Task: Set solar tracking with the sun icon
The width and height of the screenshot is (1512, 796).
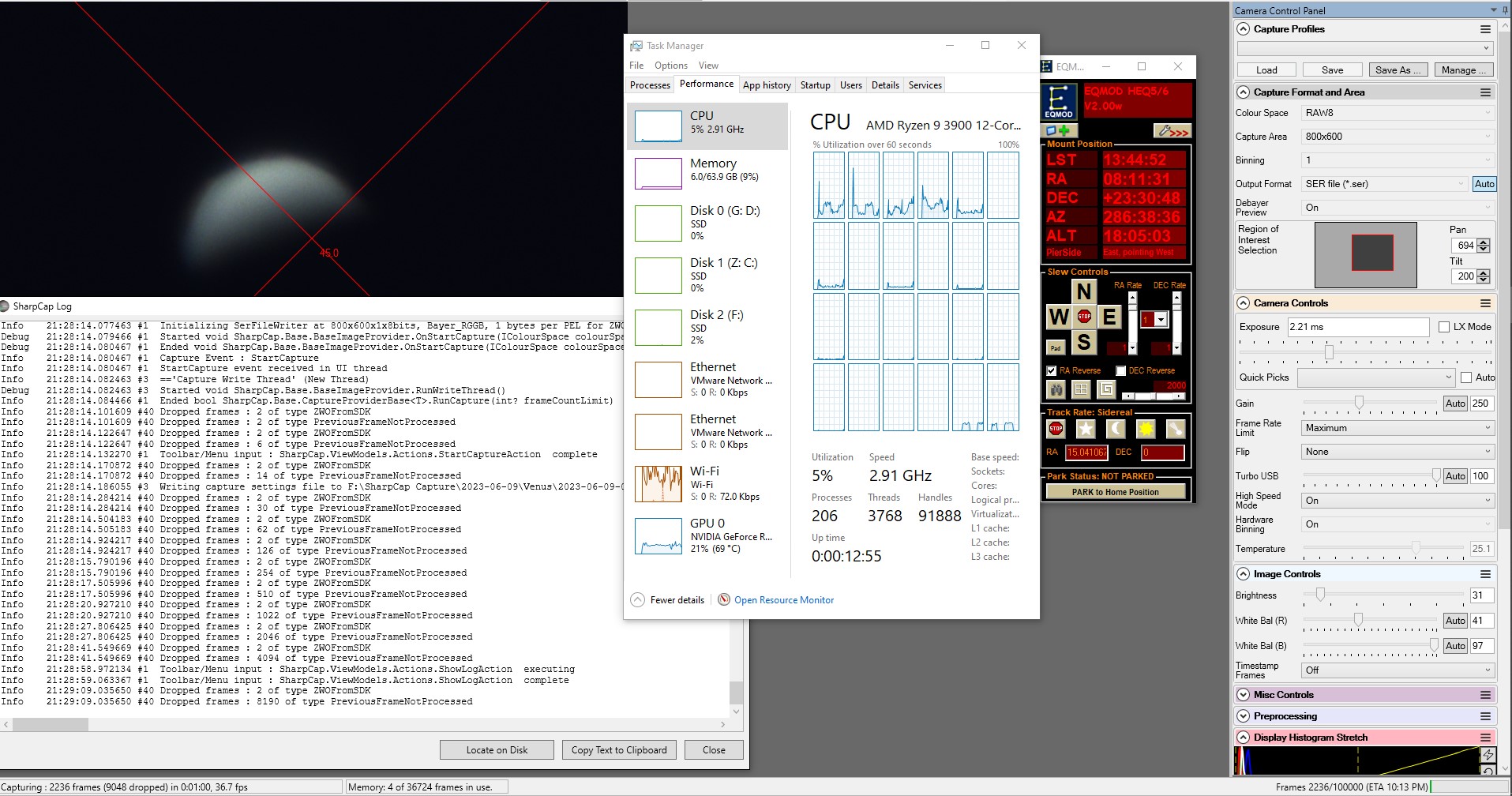Action: pyautogui.click(x=1146, y=429)
